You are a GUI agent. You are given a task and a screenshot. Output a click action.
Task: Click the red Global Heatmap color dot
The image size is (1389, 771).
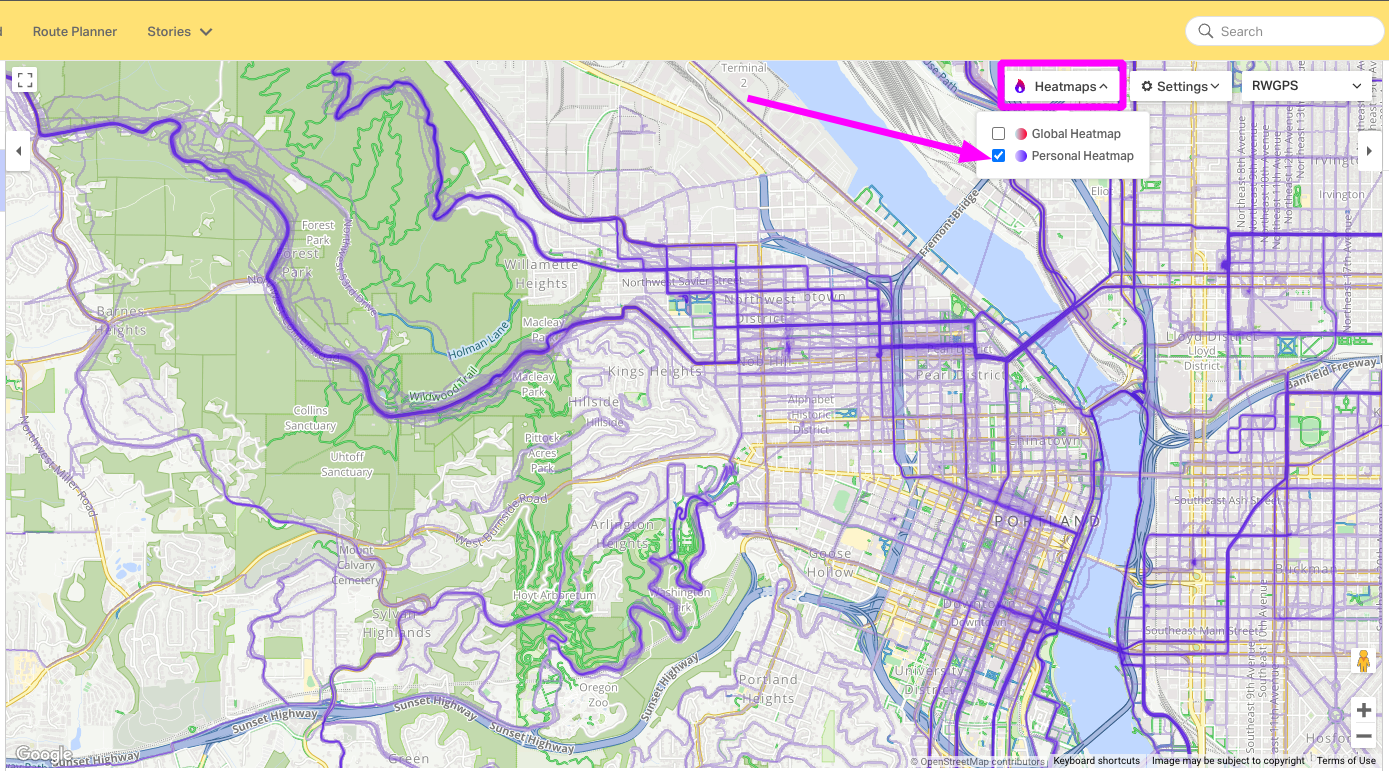tap(1021, 134)
